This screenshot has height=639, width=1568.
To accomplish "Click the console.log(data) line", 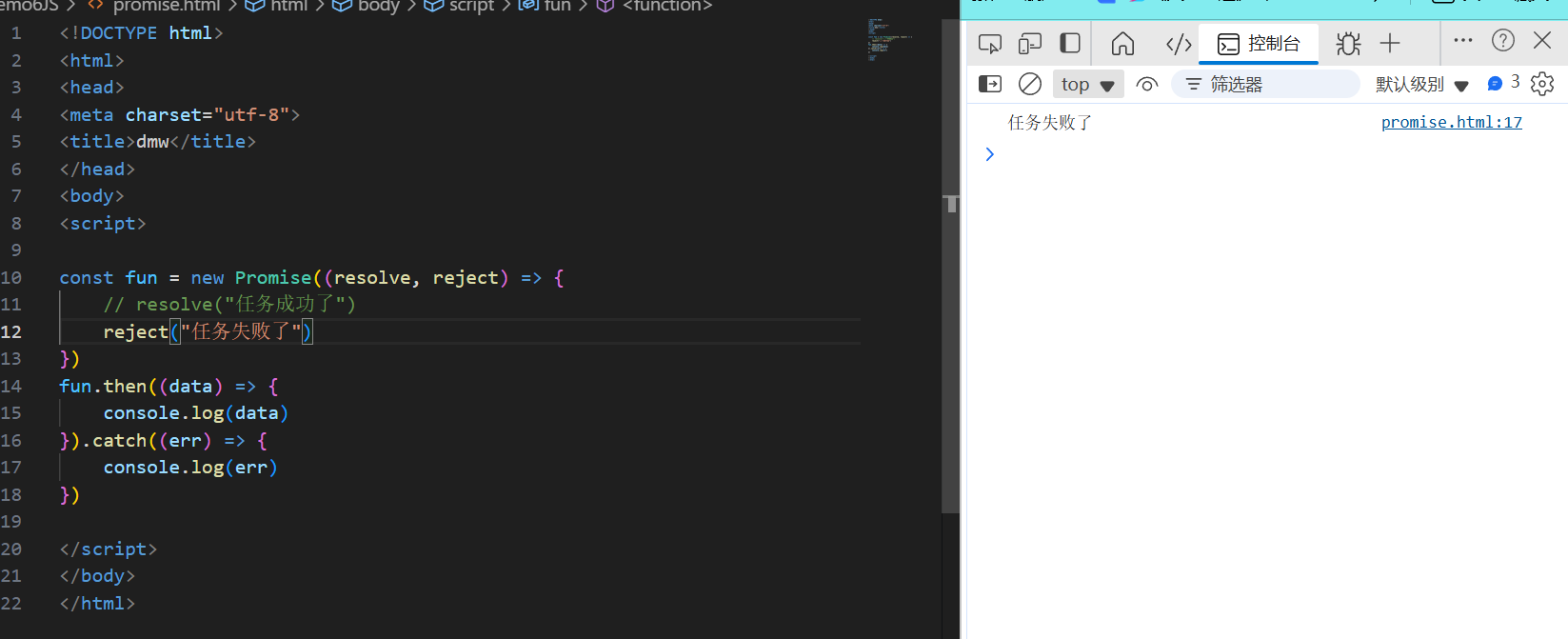I will [x=195, y=413].
